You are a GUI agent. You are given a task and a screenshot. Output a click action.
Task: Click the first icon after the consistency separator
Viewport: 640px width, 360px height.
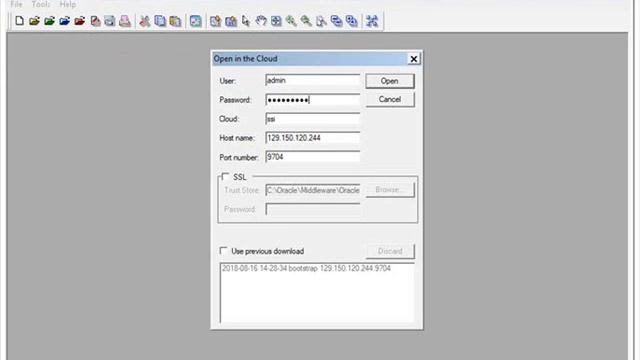pos(216,21)
